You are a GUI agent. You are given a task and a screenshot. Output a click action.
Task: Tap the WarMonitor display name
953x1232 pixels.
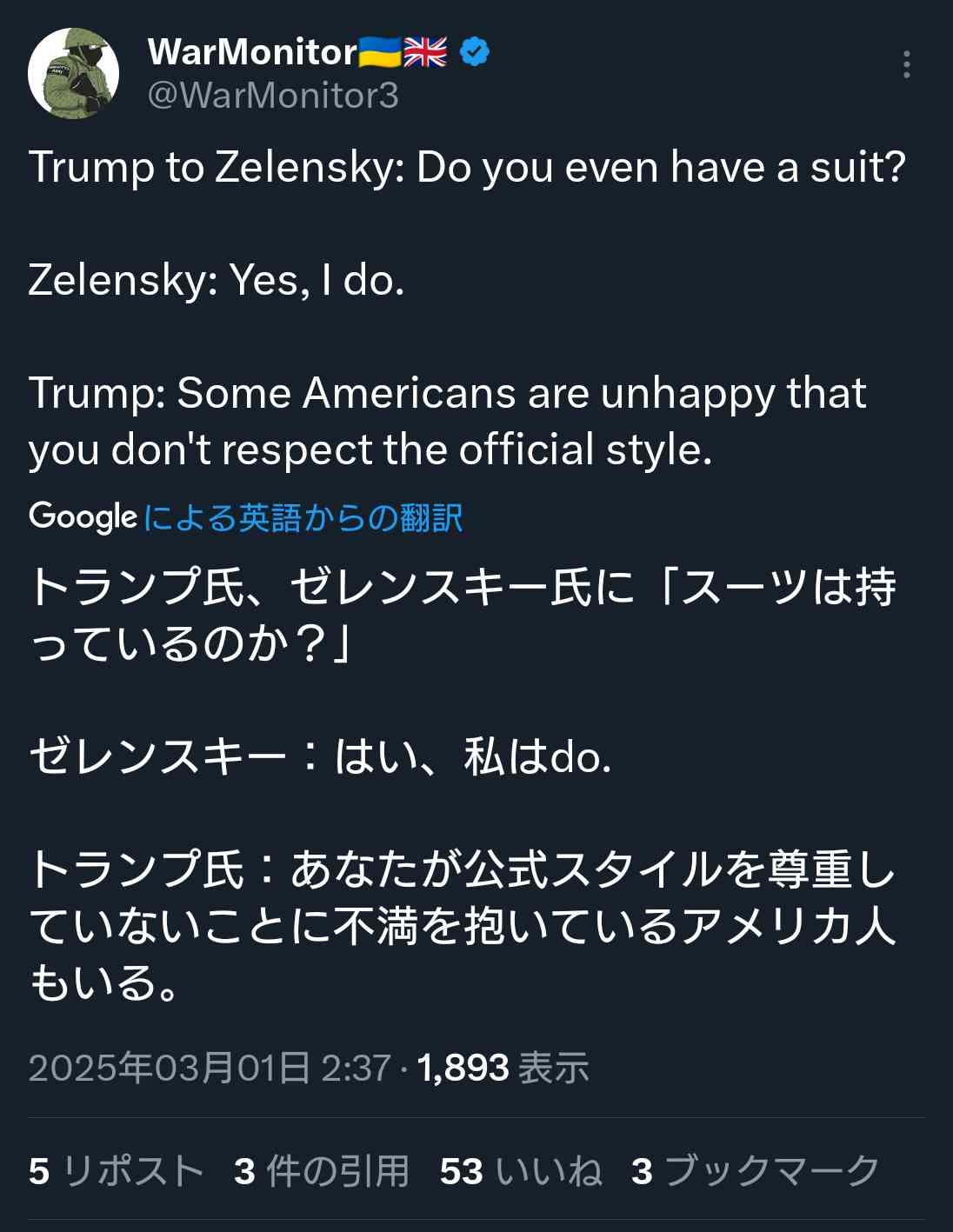pyautogui.click(x=252, y=52)
